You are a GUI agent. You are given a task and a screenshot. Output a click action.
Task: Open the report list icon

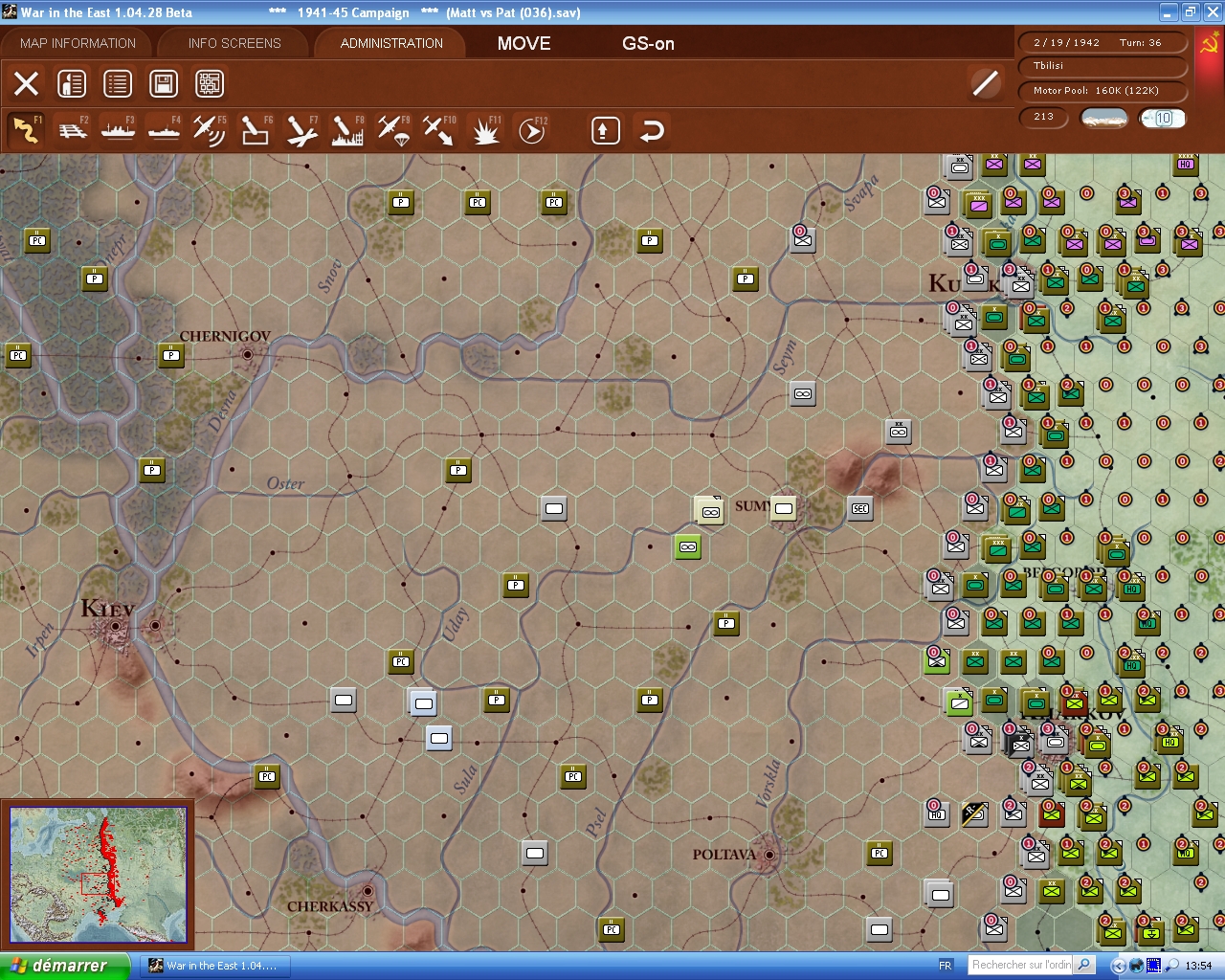pos(118,83)
